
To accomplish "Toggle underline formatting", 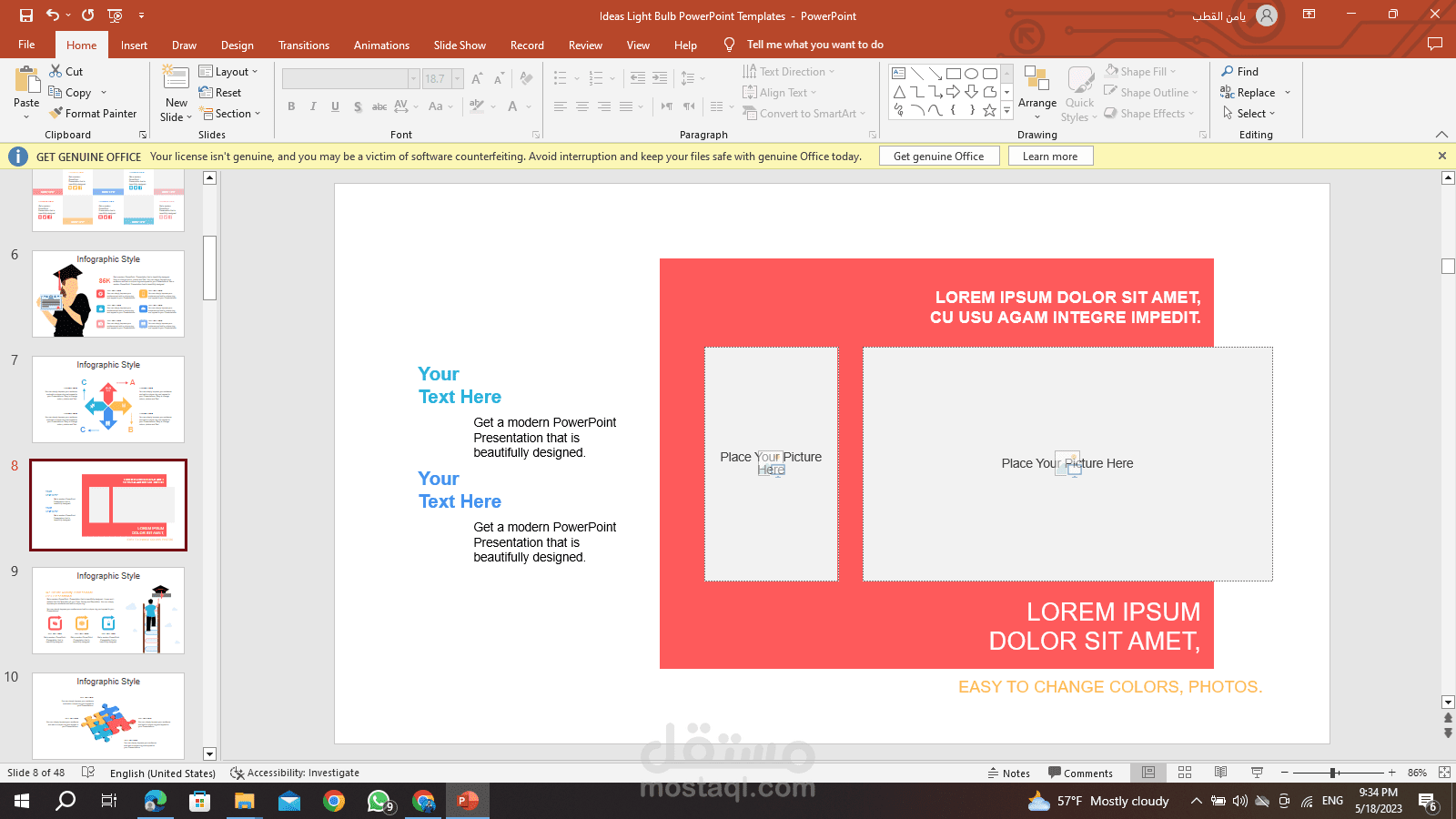I will pos(335,106).
